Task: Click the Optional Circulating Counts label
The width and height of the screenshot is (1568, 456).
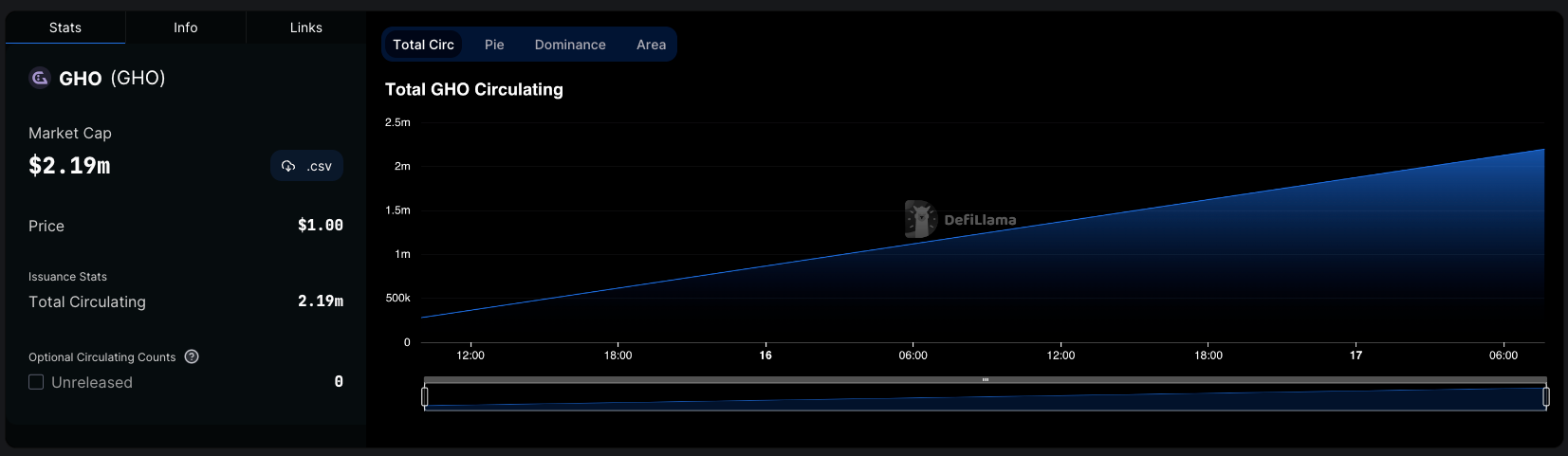Action: tap(102, 357)
